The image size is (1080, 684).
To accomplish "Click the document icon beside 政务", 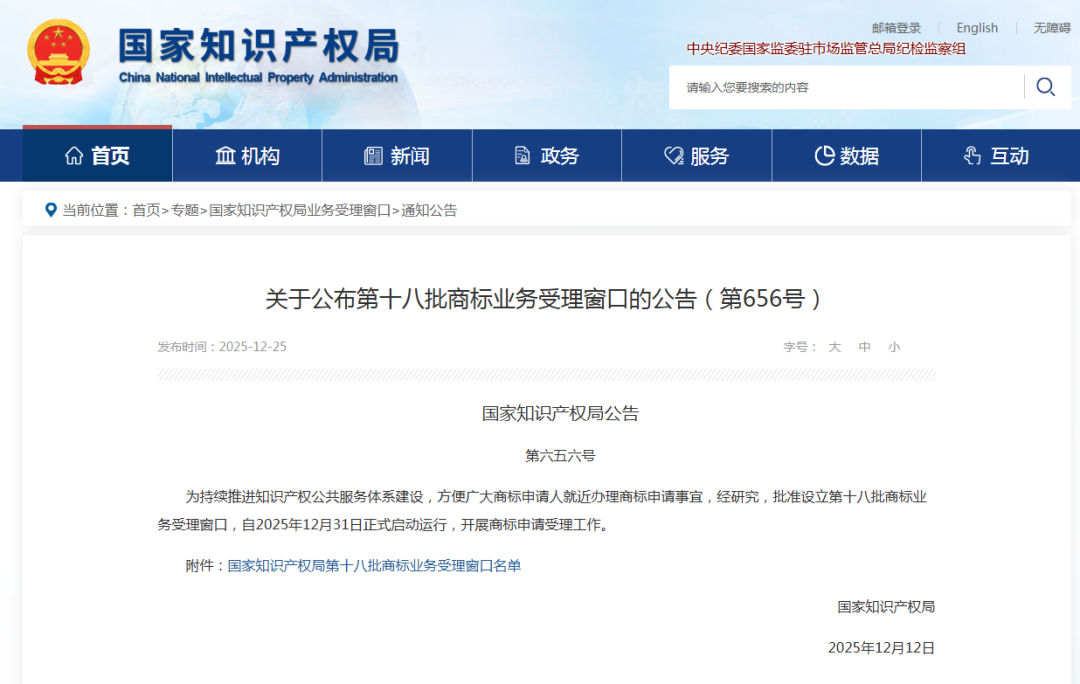I will (x=522, y=156).
